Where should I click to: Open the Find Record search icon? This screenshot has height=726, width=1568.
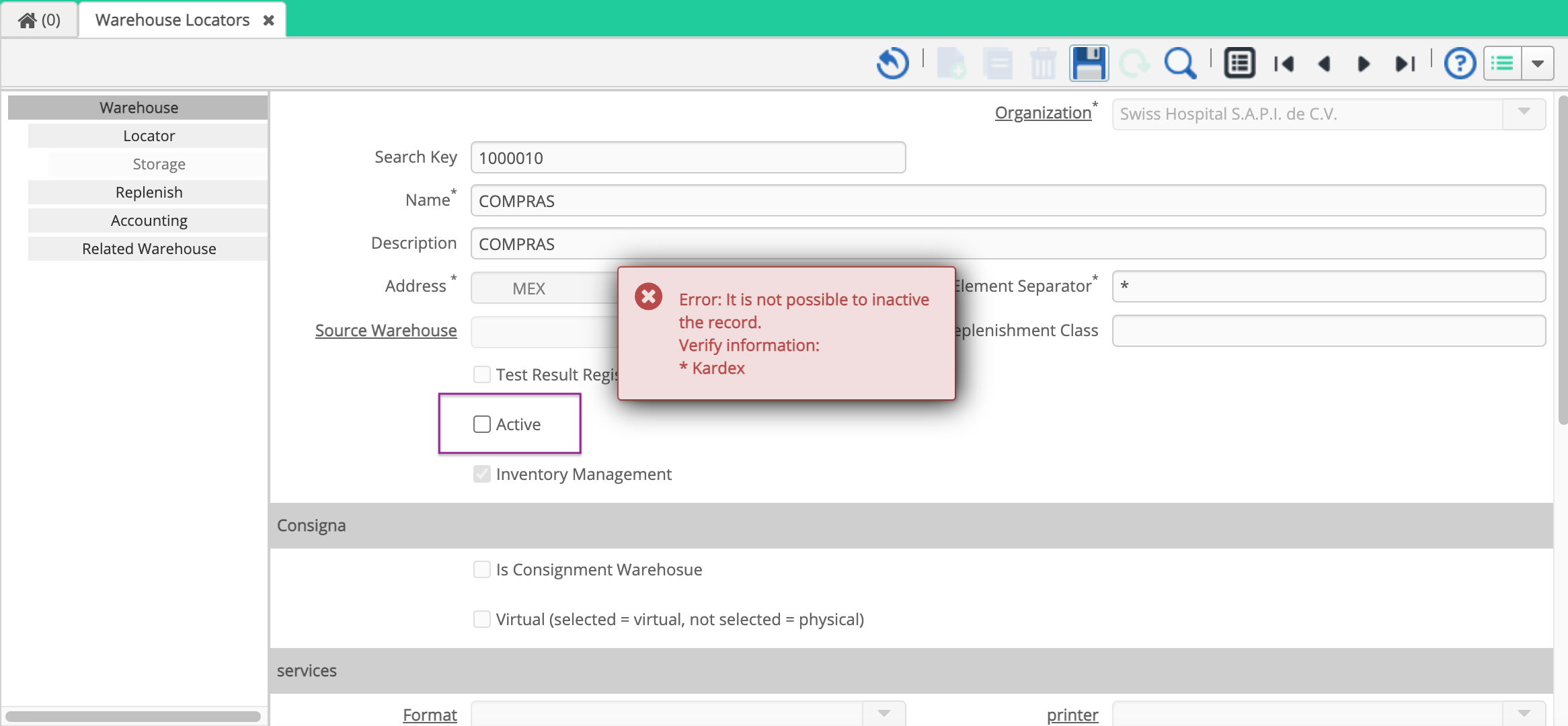point(1179,64)
